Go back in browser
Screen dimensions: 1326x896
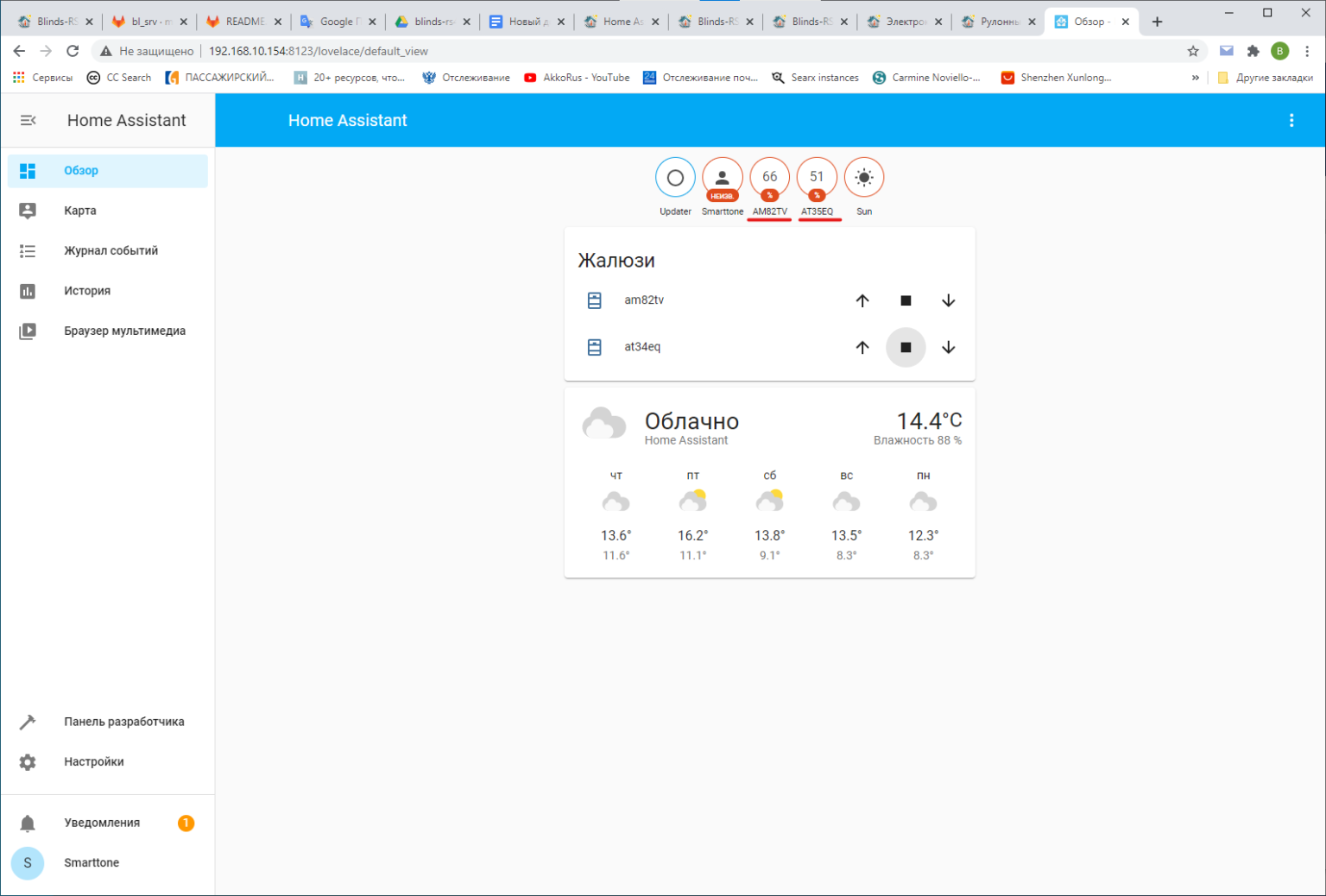[19, 51]
